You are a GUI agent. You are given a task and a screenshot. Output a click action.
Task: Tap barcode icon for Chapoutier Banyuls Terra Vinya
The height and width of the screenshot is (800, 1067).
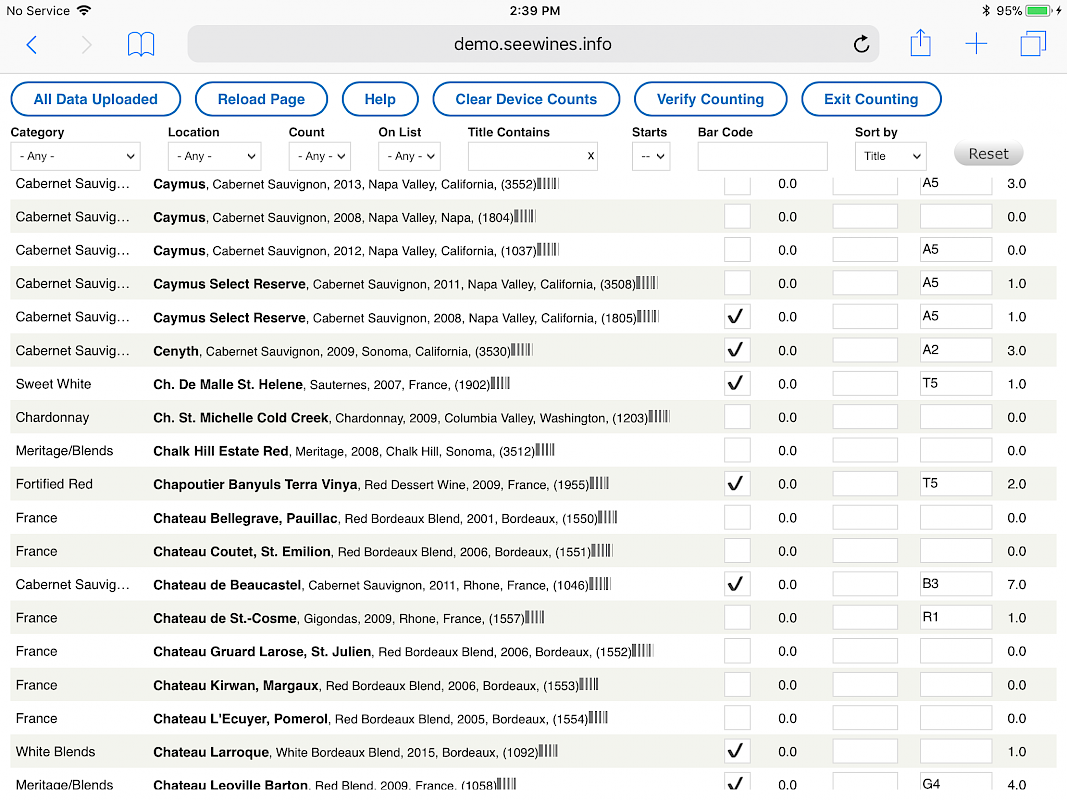(x=600, y=483)
